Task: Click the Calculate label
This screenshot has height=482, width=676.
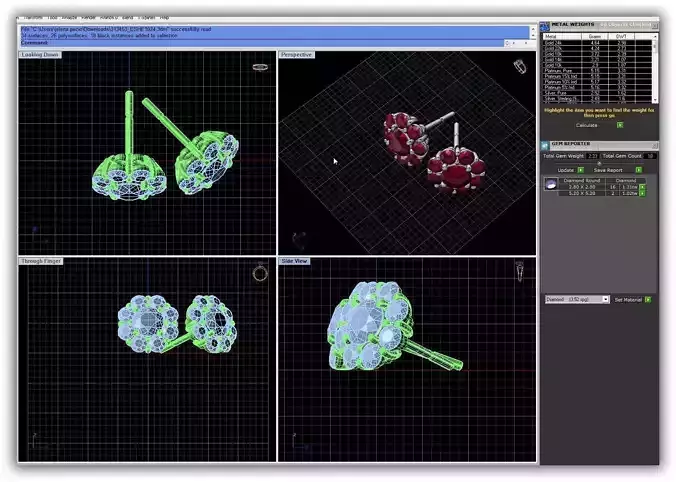Action: point(586,125)
